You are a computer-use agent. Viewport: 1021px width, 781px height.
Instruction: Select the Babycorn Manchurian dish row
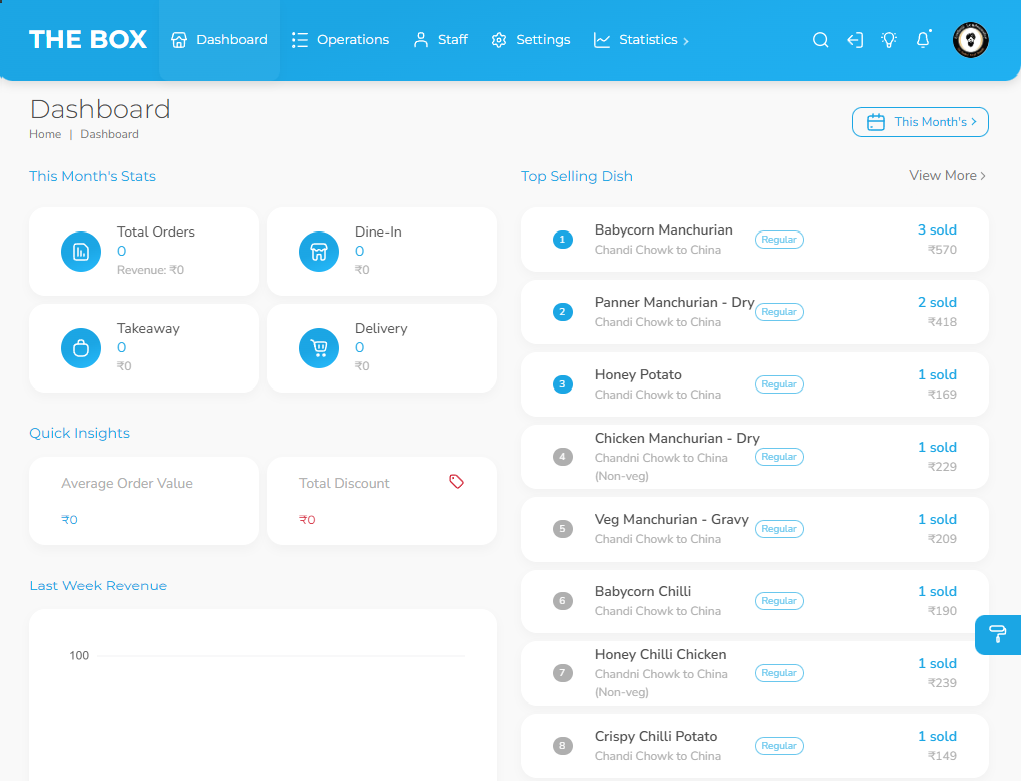pos(754,239)
